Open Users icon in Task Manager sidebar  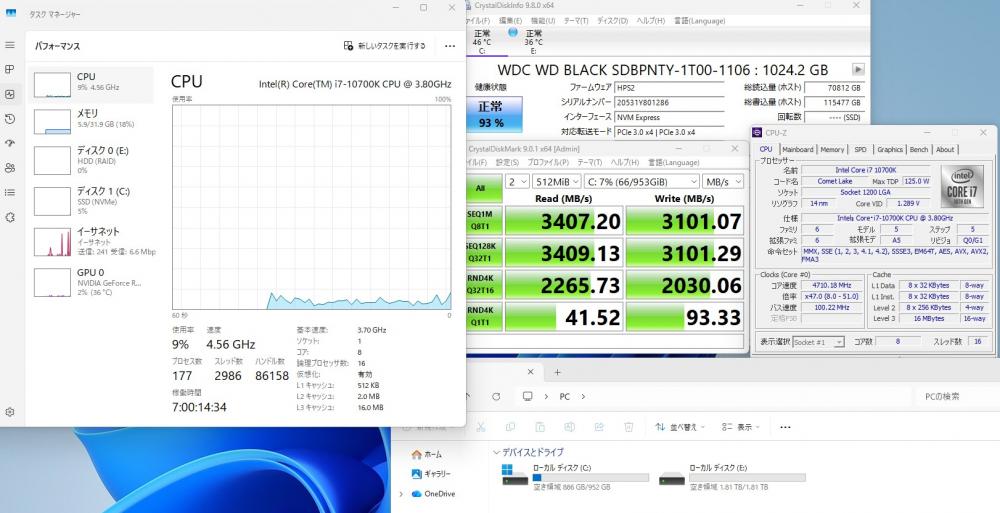click(10, 168)
